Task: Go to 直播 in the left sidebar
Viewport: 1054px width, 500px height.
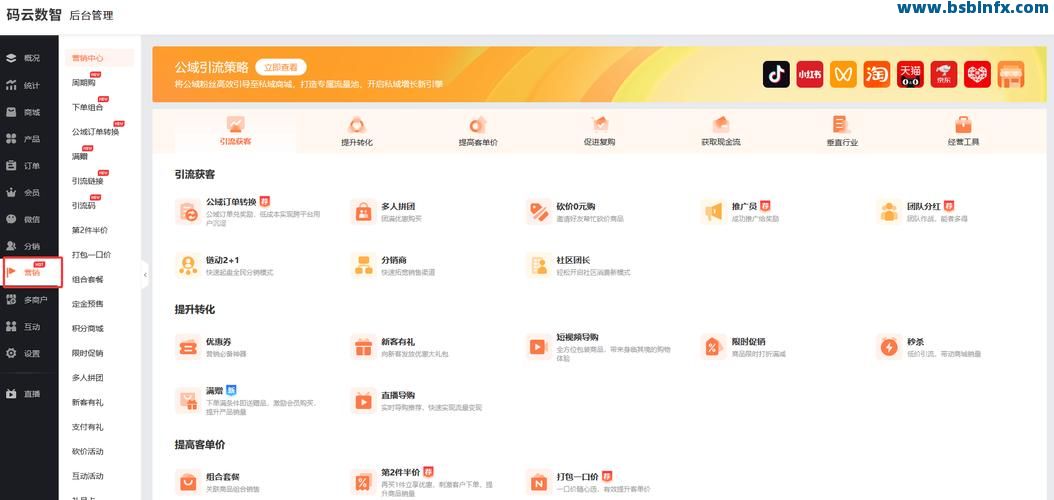Action: (32, 394)
